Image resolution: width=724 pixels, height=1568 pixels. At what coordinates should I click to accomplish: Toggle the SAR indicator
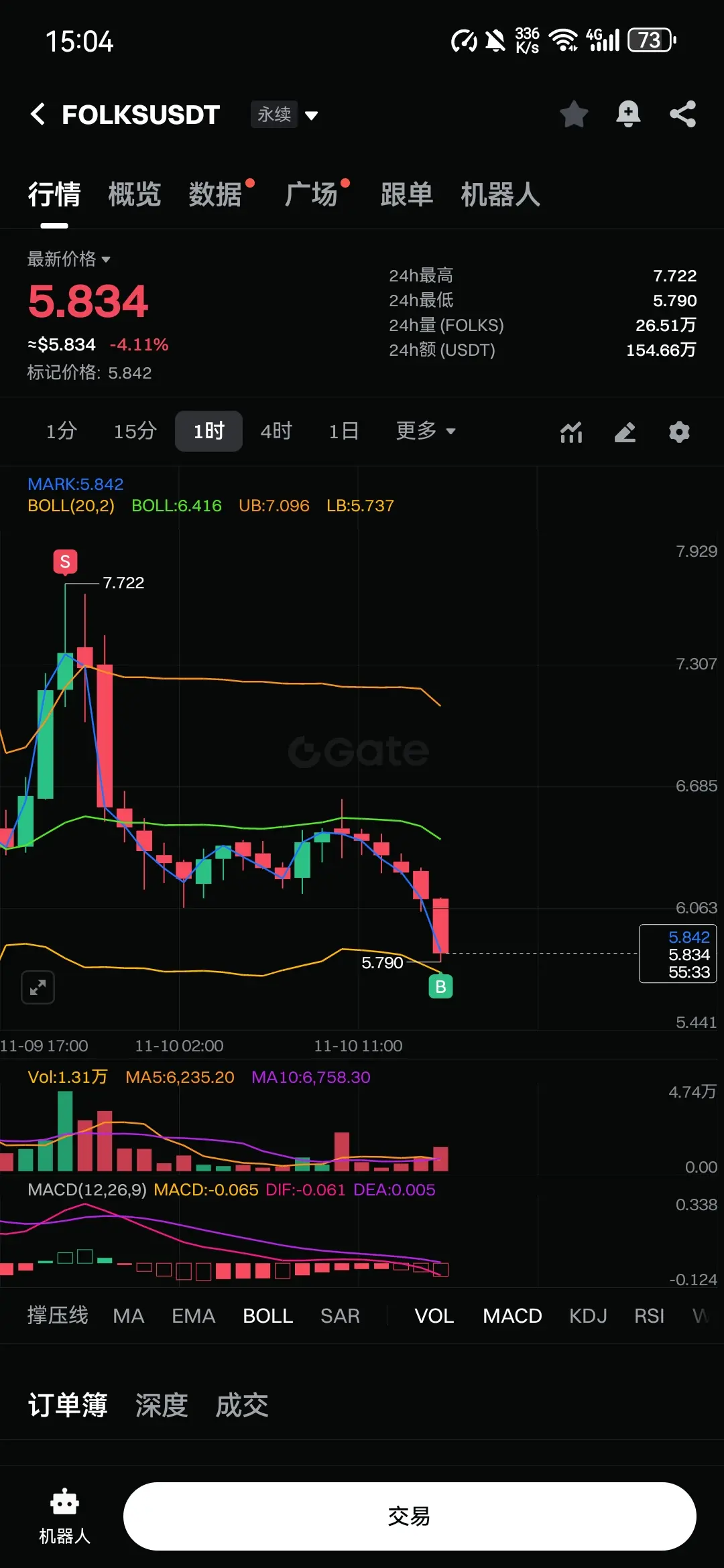pos(340,1315)
